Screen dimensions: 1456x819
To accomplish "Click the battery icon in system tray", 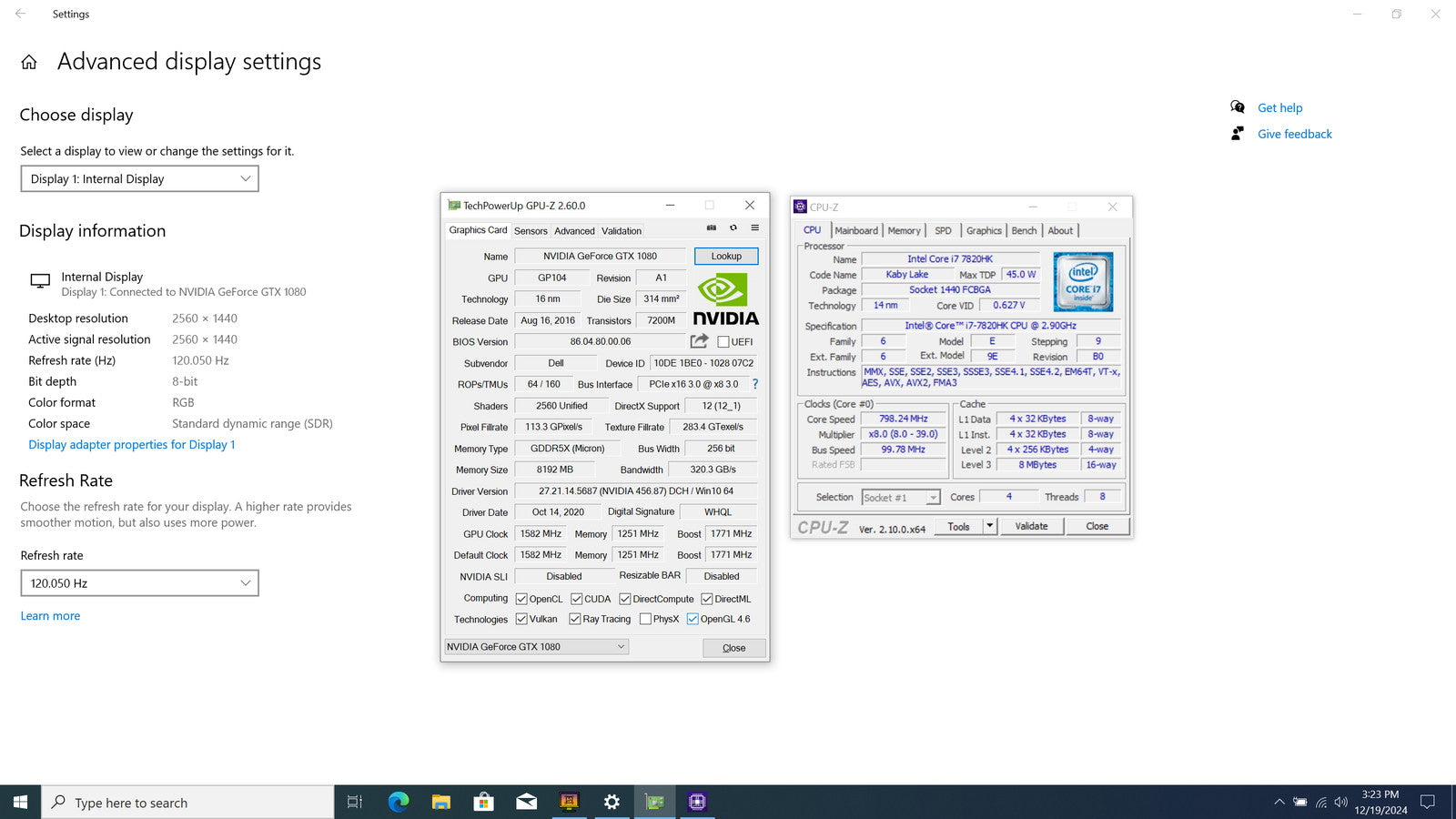I will pos(1300,802).
